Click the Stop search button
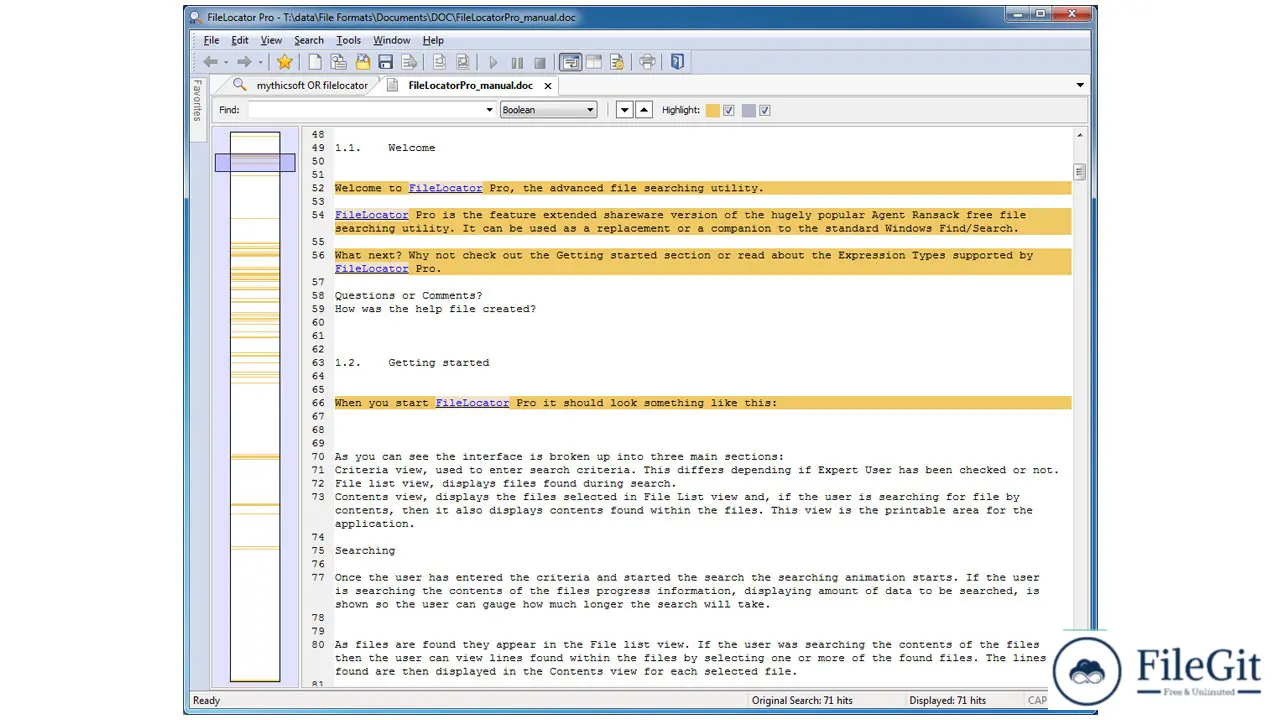The height and width of the screenshot is (720, 1280). 540,62
